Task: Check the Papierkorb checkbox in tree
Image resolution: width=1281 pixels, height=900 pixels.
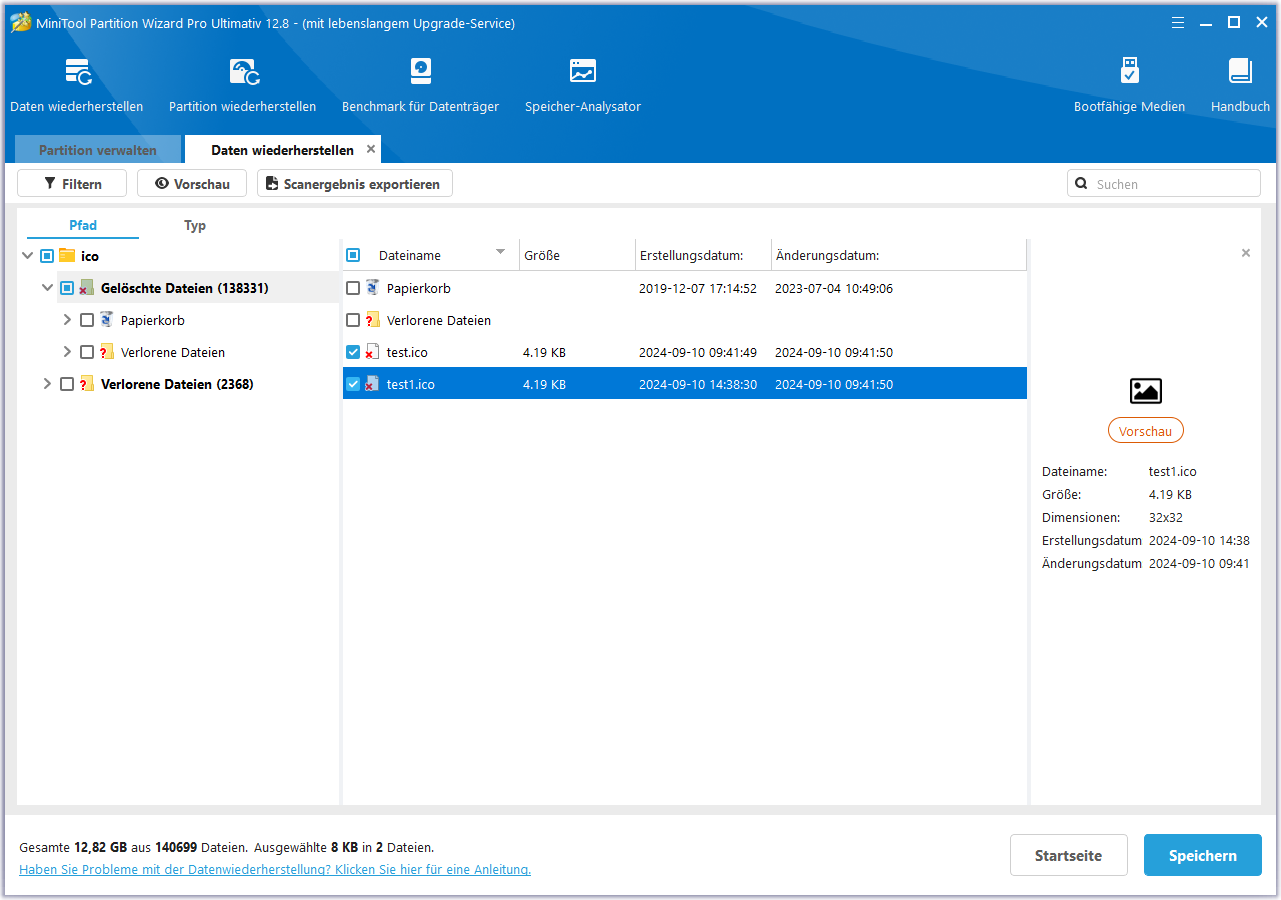Action: point(87,320)
